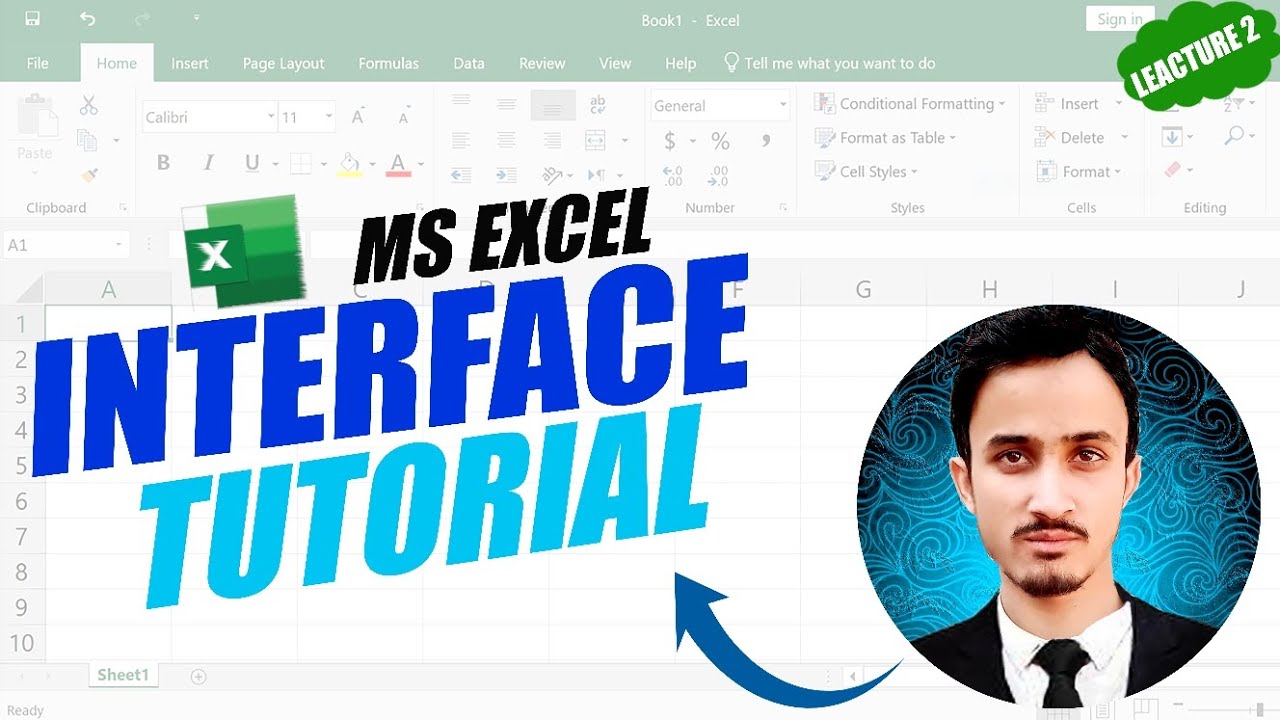This screenshot has height=720, width=1280.
Task: Apply Percent Style with % icon
Action: click(720, 142)
